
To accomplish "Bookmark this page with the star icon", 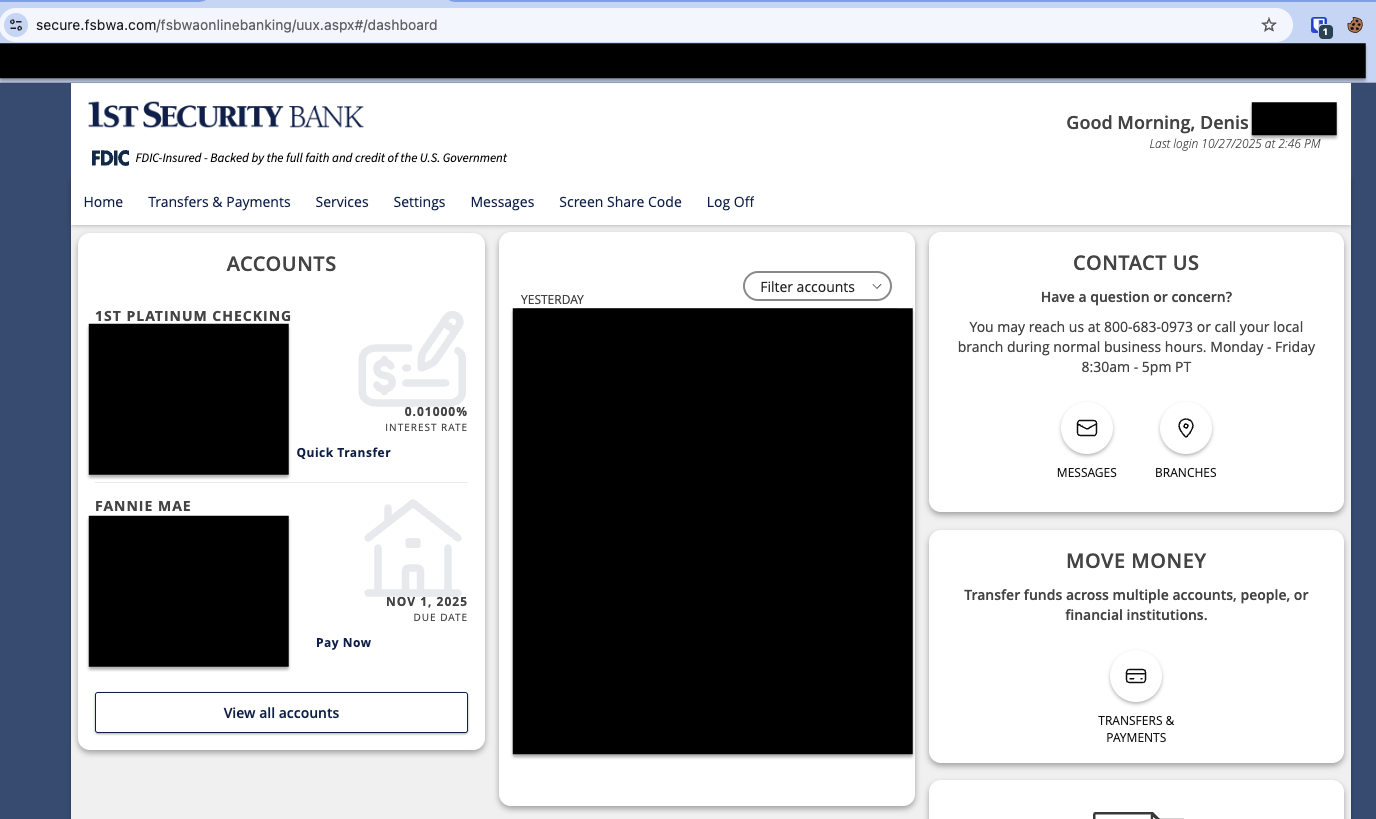I will tap(1269, 25).
